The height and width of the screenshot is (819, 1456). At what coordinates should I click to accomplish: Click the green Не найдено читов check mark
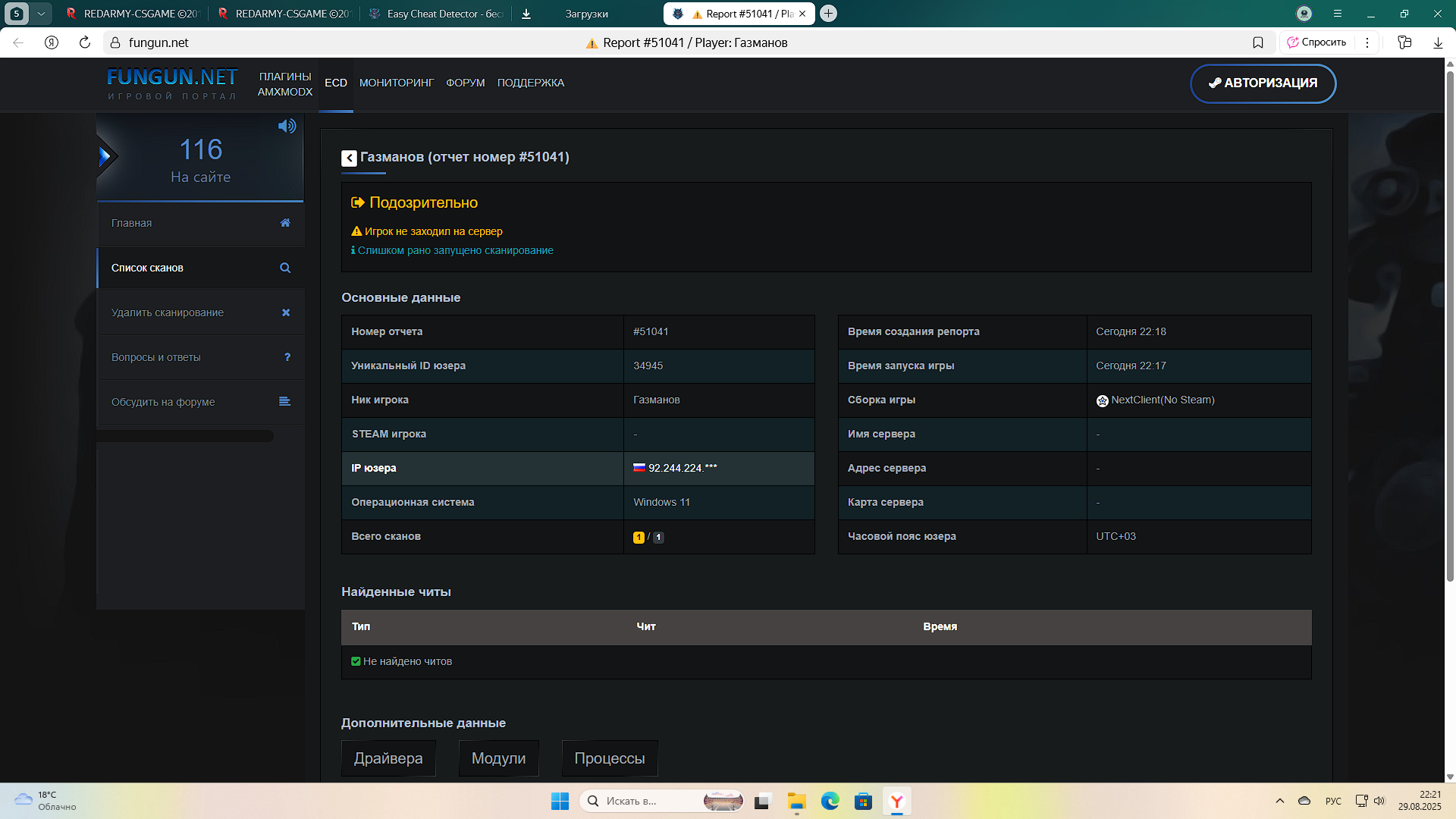coord(356,661)
